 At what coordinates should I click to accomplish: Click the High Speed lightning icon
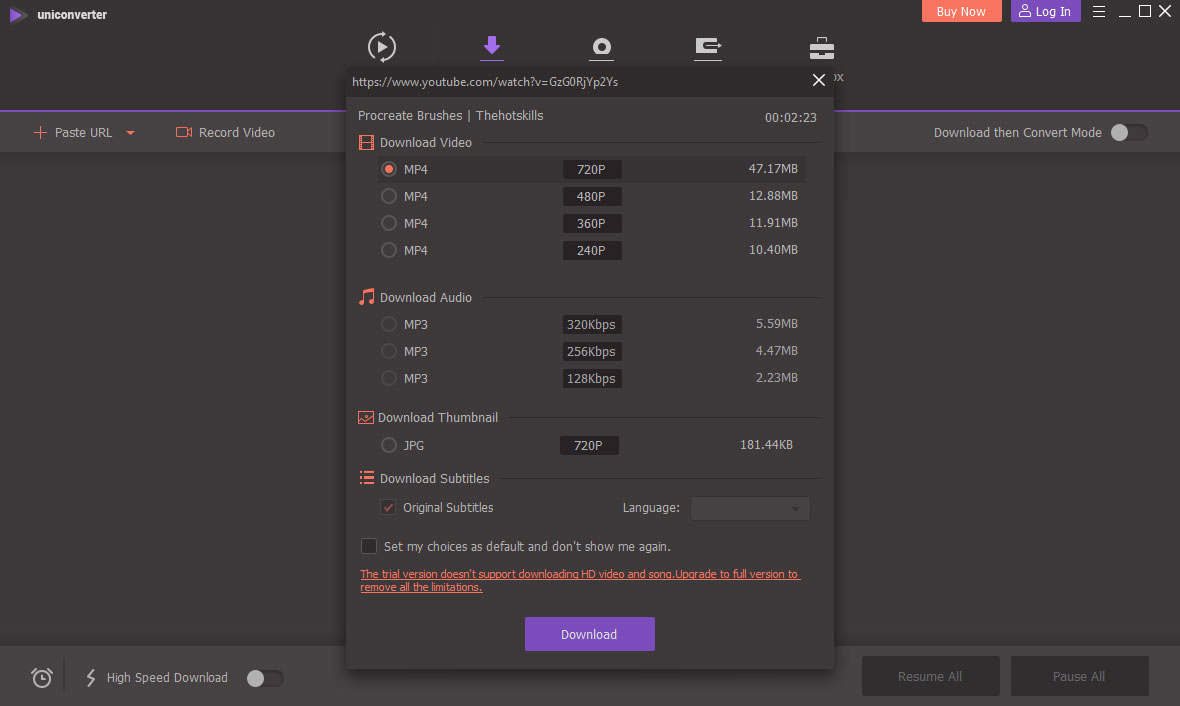[x=90, y=678]
